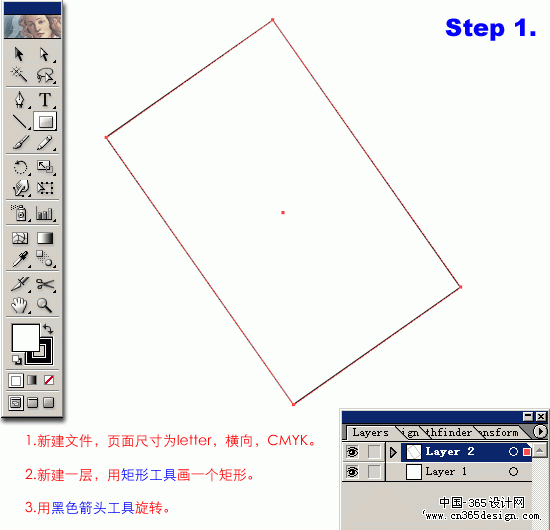Image resolution: width=550 pixels, height=530 pixels.
Task: Select the Scissors tool
Action: (x=45, y=284)
